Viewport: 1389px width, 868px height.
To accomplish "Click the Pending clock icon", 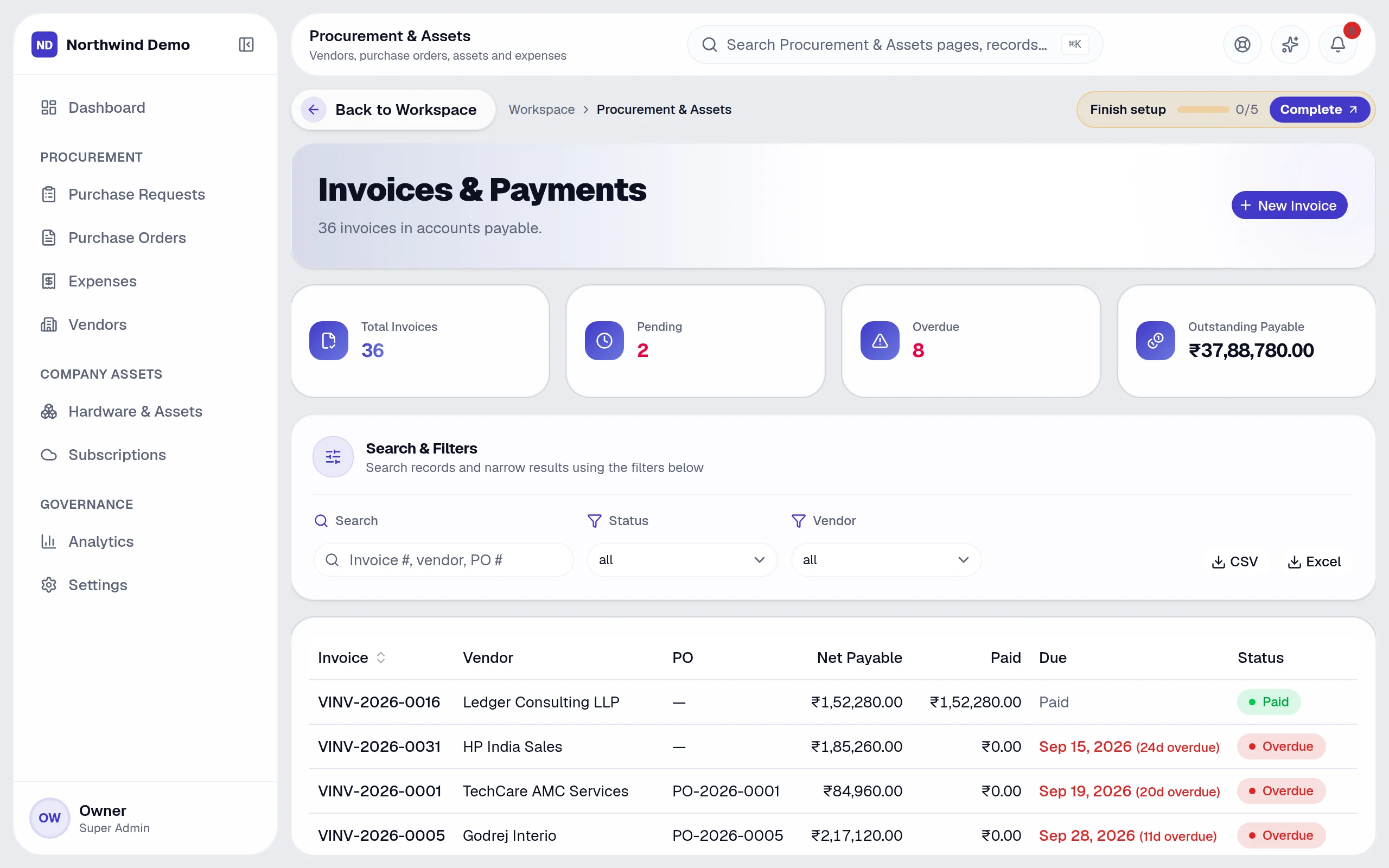I will pos(604,341).
